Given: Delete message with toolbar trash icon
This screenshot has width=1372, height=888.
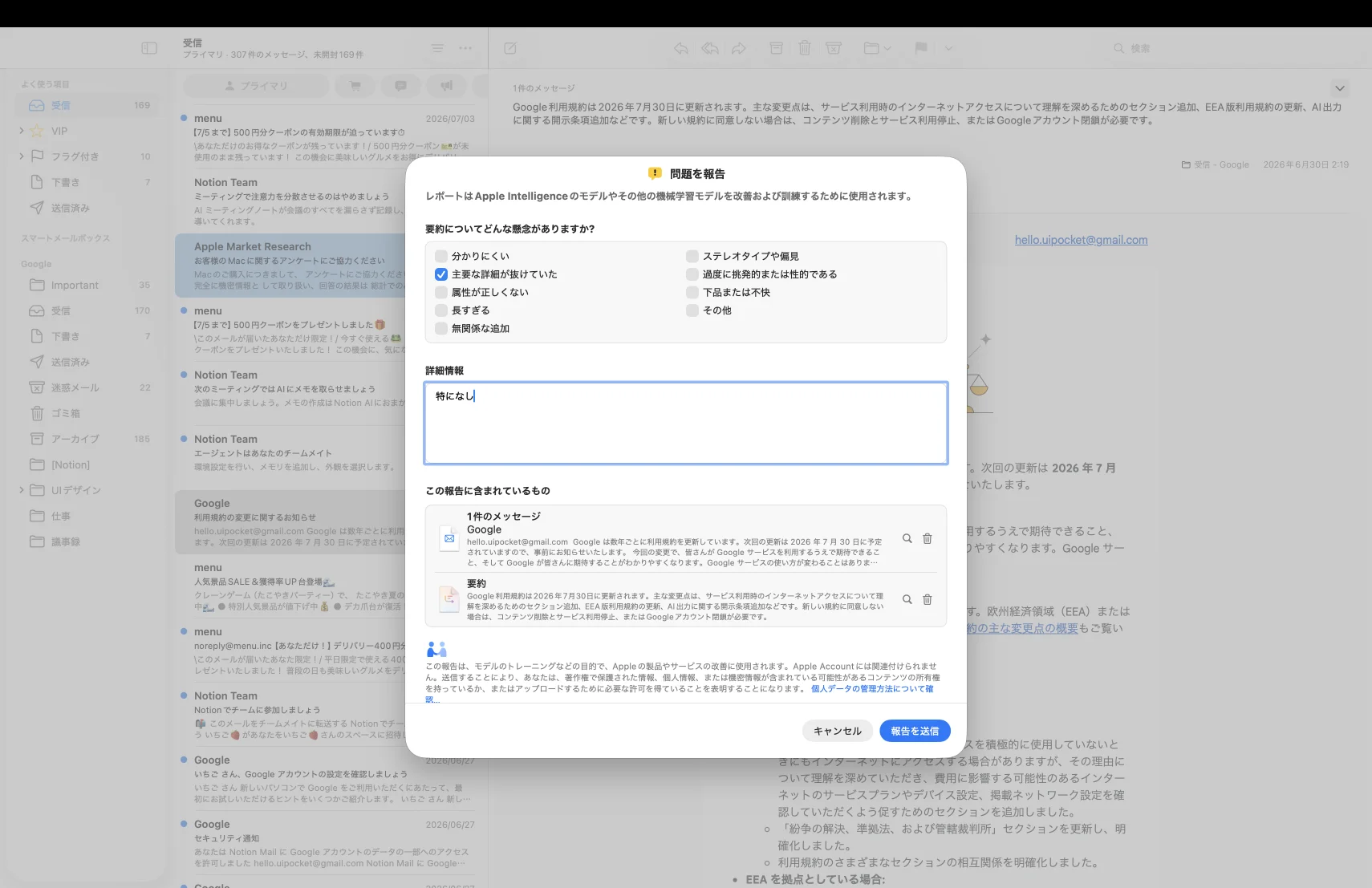Looking at the screenshot, I should point(805,48).
